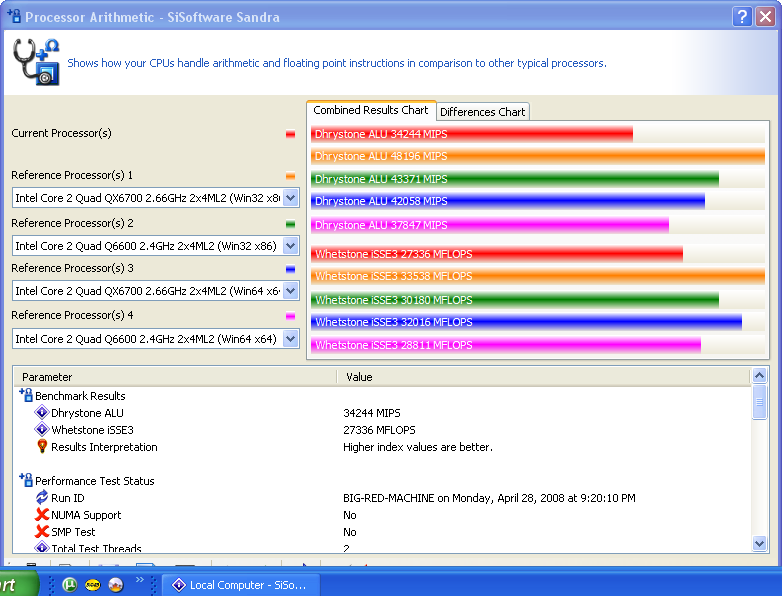This screenshot has height=596, width=782.
Task: Click the QX6700 Win32 x86 combo box text
Action: [x=148, y=198]
